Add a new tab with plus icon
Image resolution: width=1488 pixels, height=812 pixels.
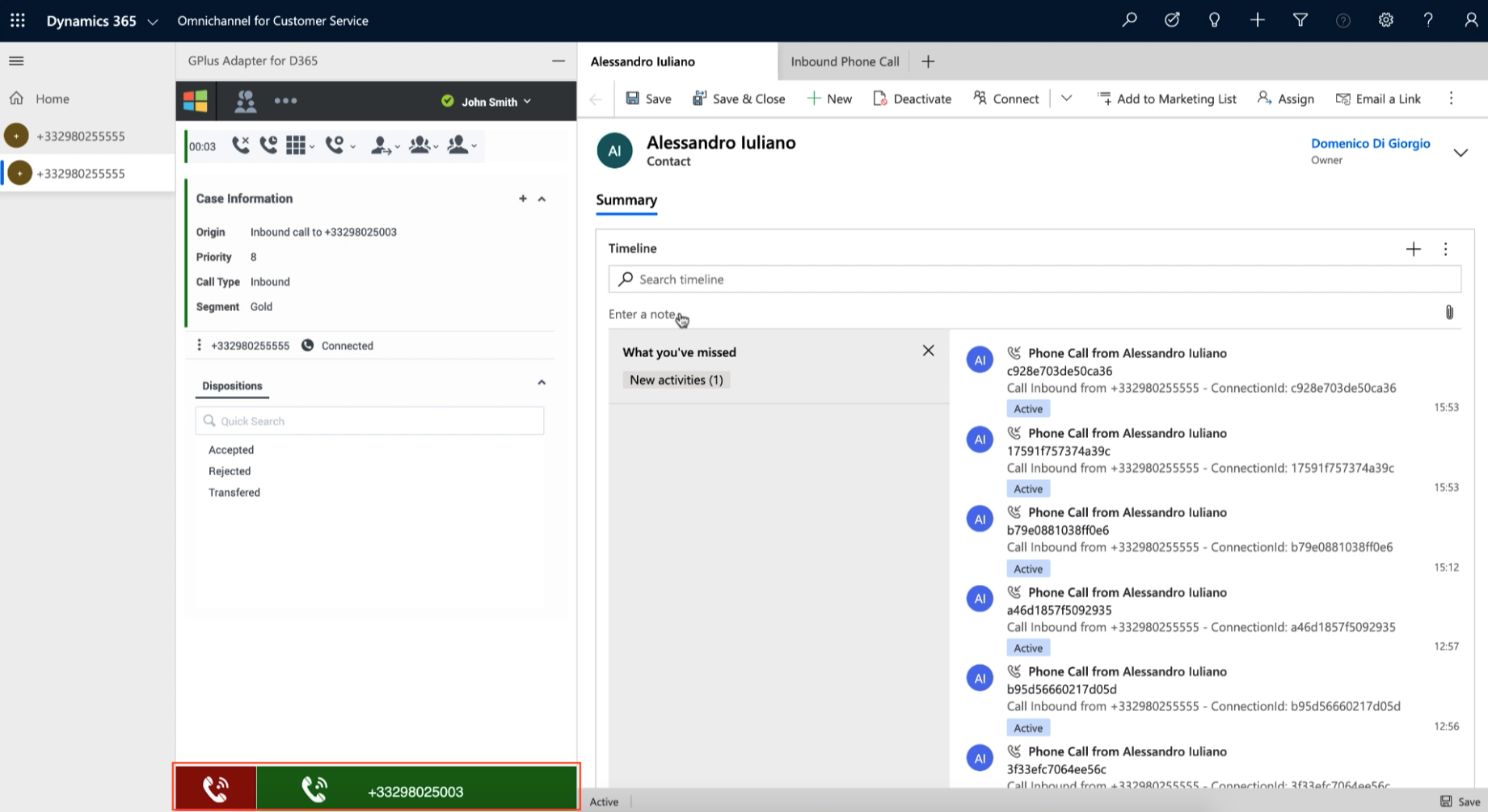click(x=928, y=61)
